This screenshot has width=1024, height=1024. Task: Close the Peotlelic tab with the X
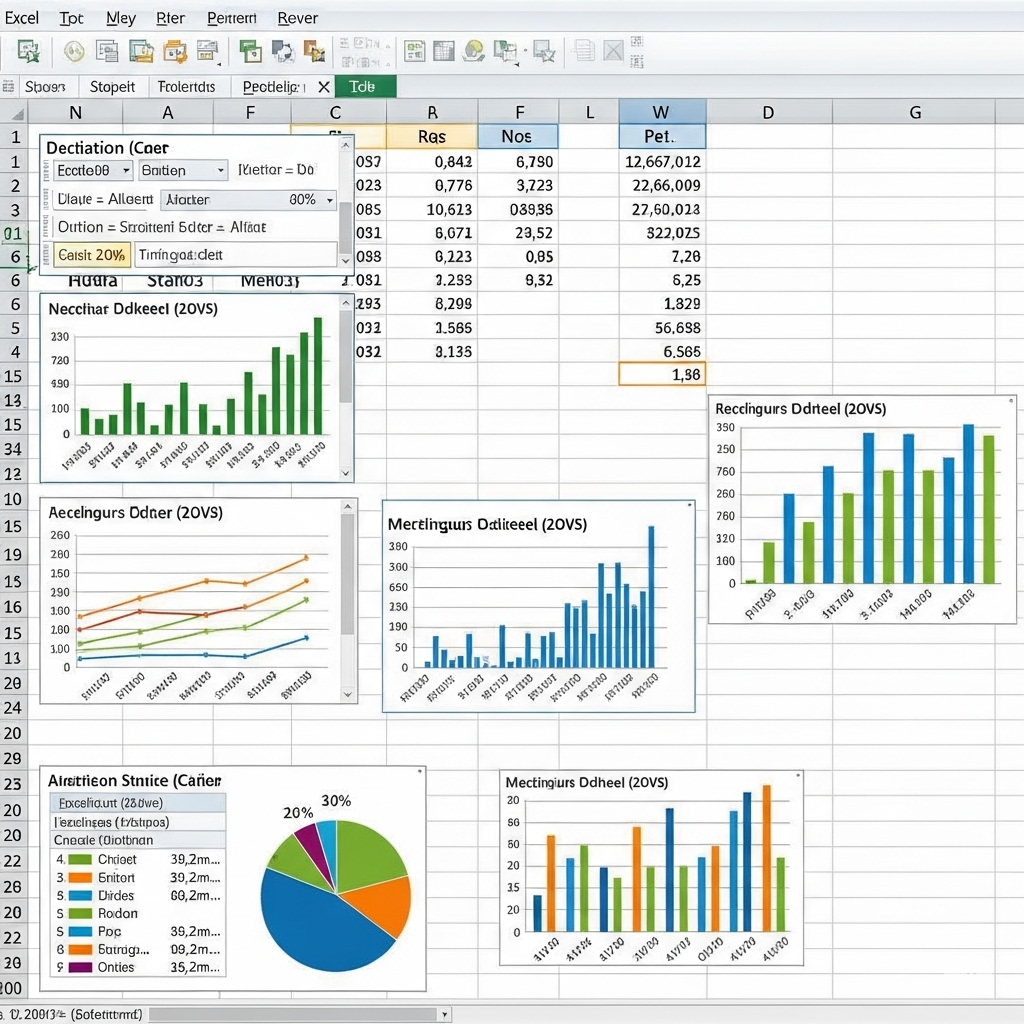tap(324, 87)
